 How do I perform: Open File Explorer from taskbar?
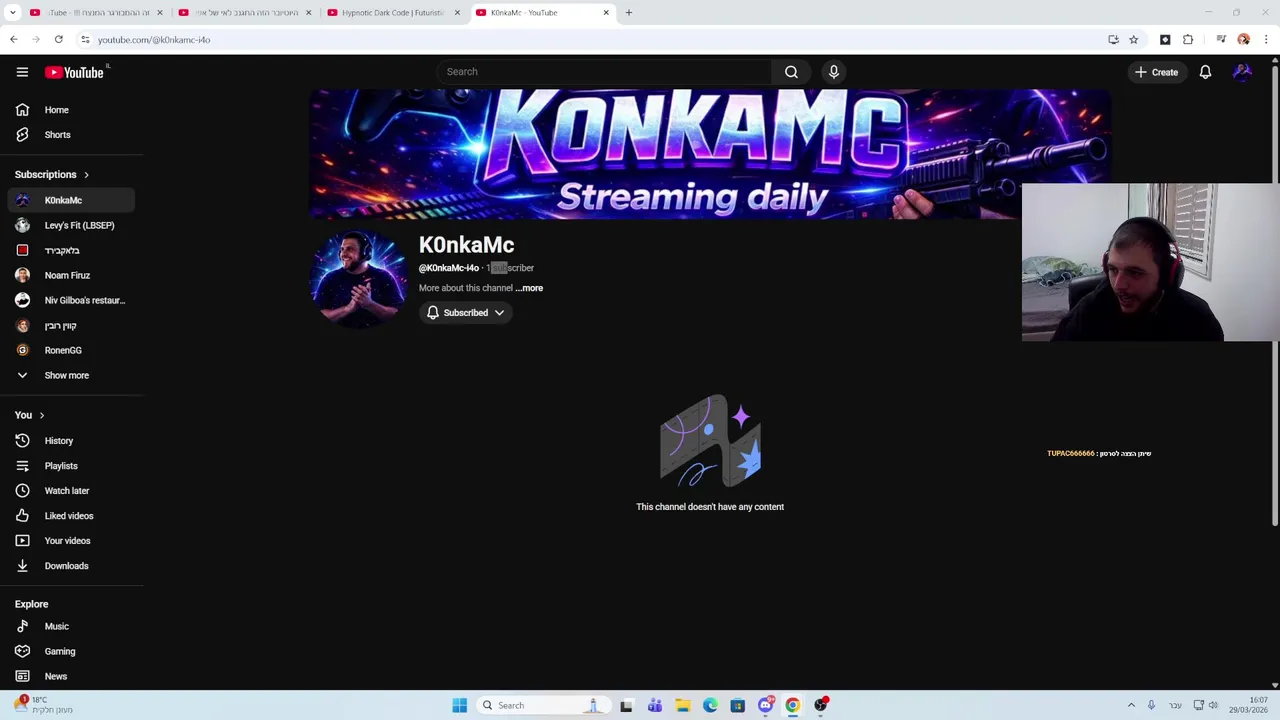[683, 705]
